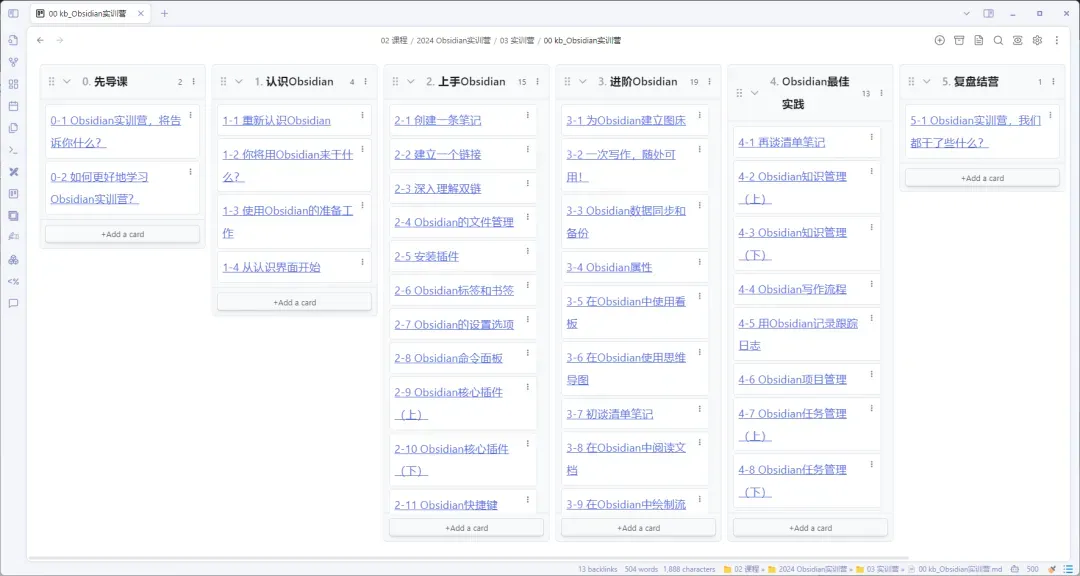The width and height of the screenshot is (1080, 576).
Task: Close the 00 kb_Obsidian实训营 tab
Action: click(141, 13)
